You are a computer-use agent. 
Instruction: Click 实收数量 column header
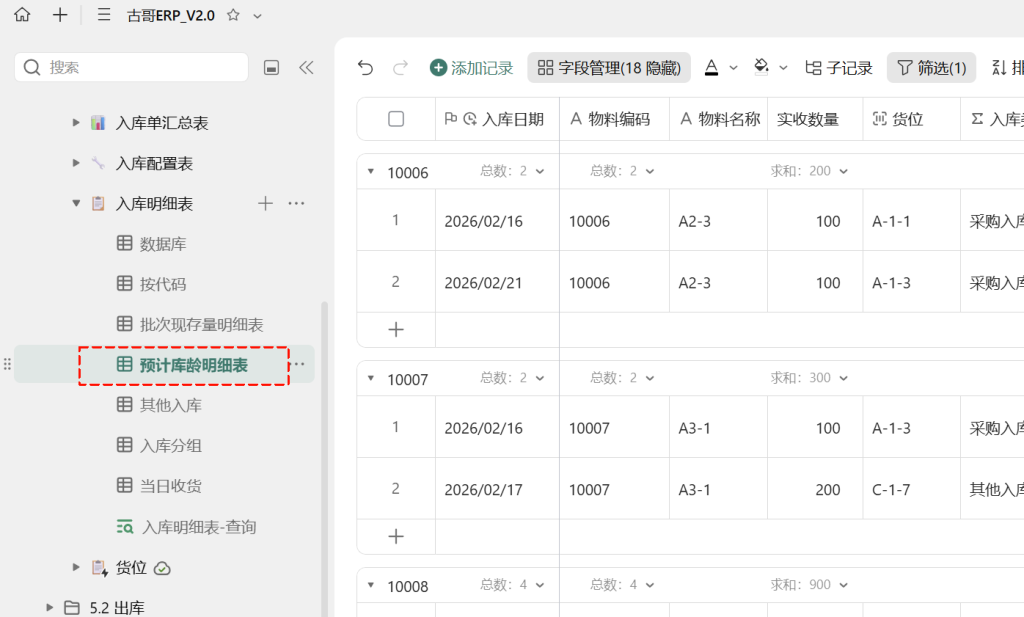pyautogui.click(x=815, y=119)
